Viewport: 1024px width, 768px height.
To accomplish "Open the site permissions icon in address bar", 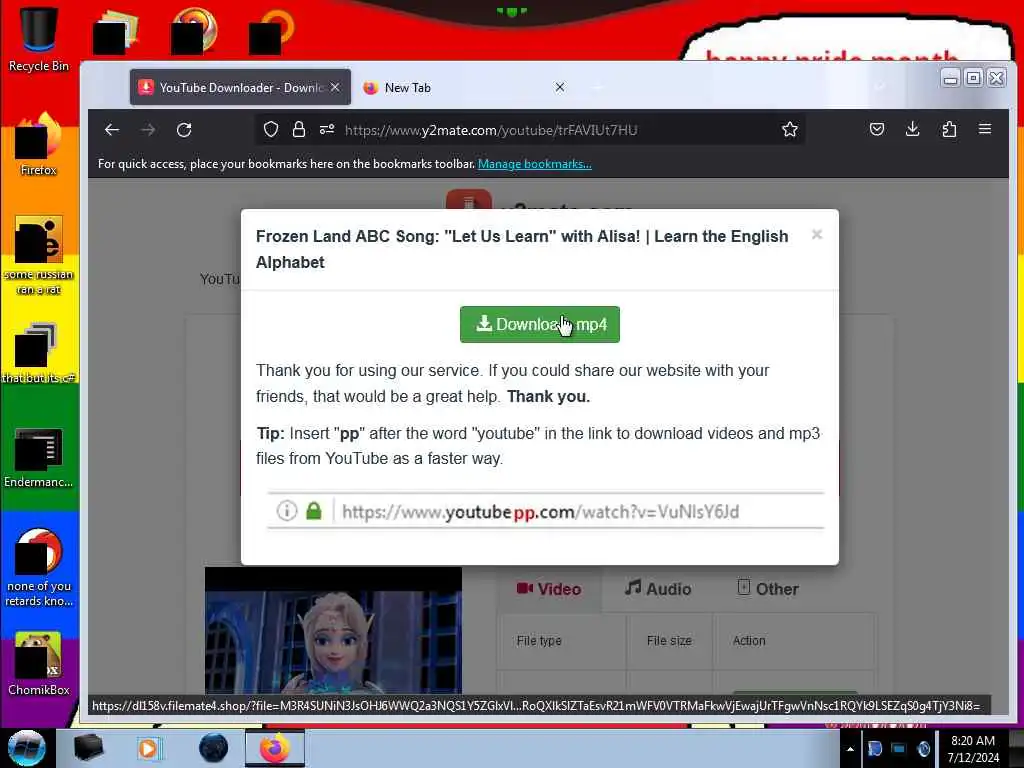I will point(327,129).
